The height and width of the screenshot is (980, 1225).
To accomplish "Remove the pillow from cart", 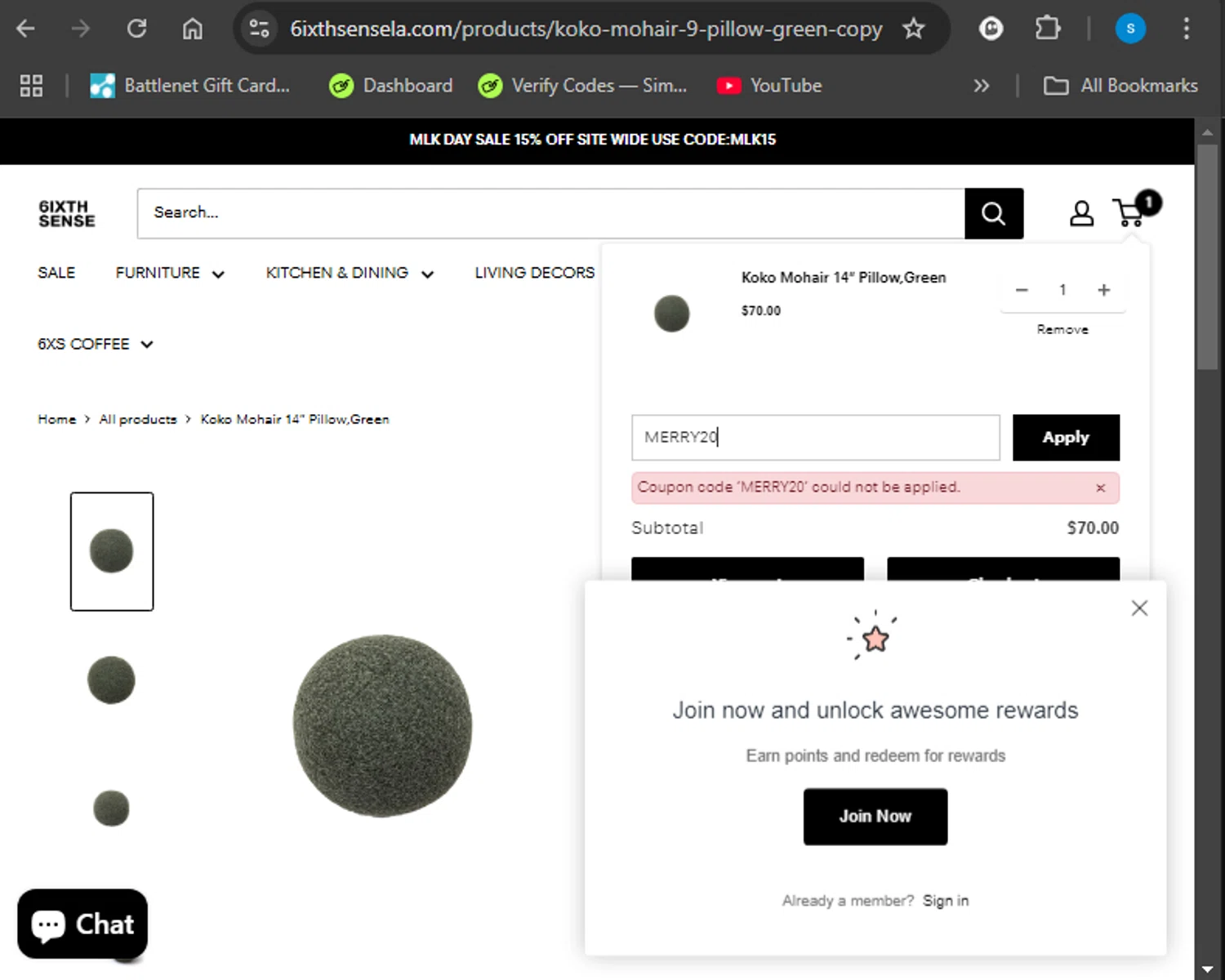I will (x=1062, y=329).
